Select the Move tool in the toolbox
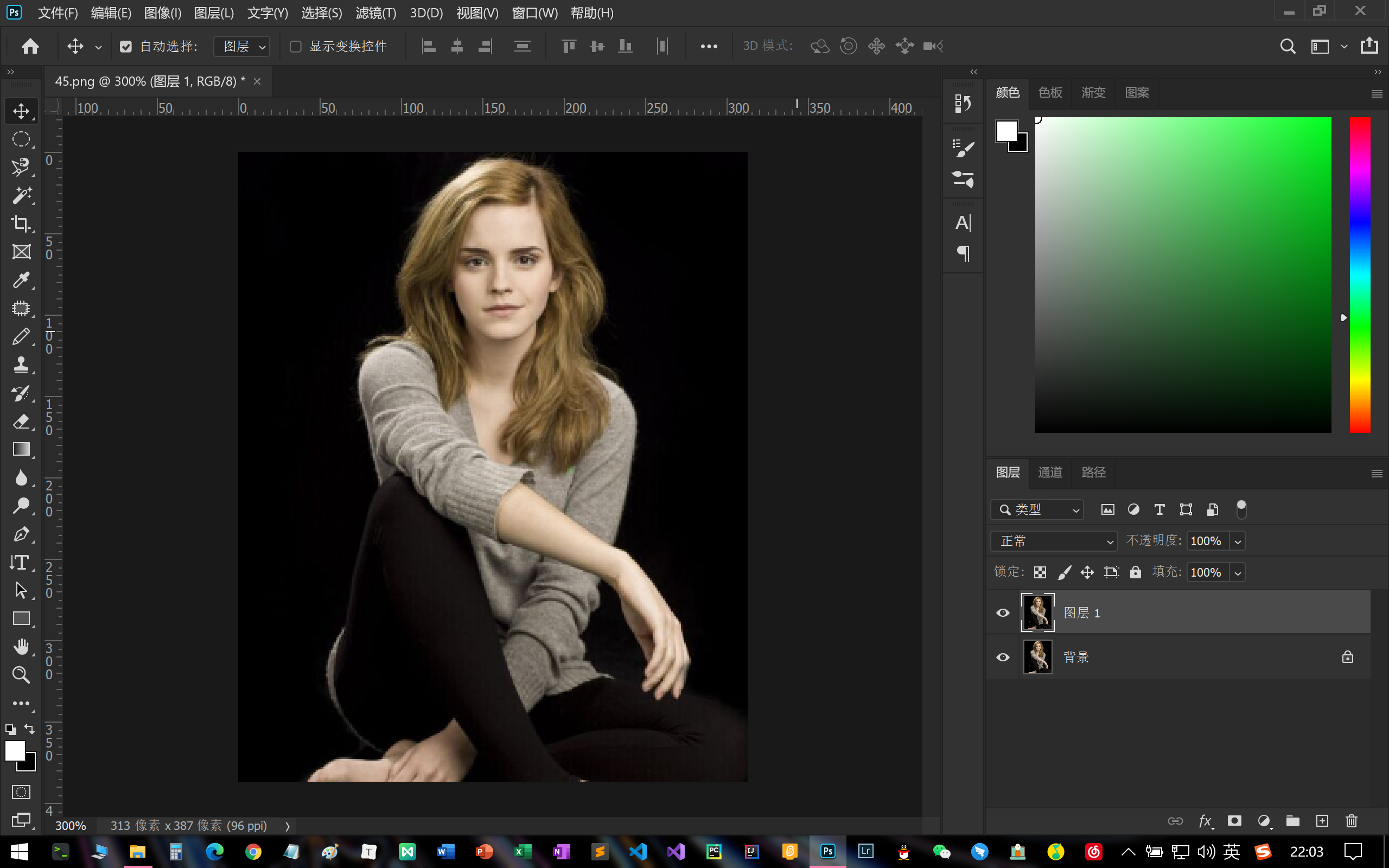Screen dimensions: 1389x868 tap(21, 111)
